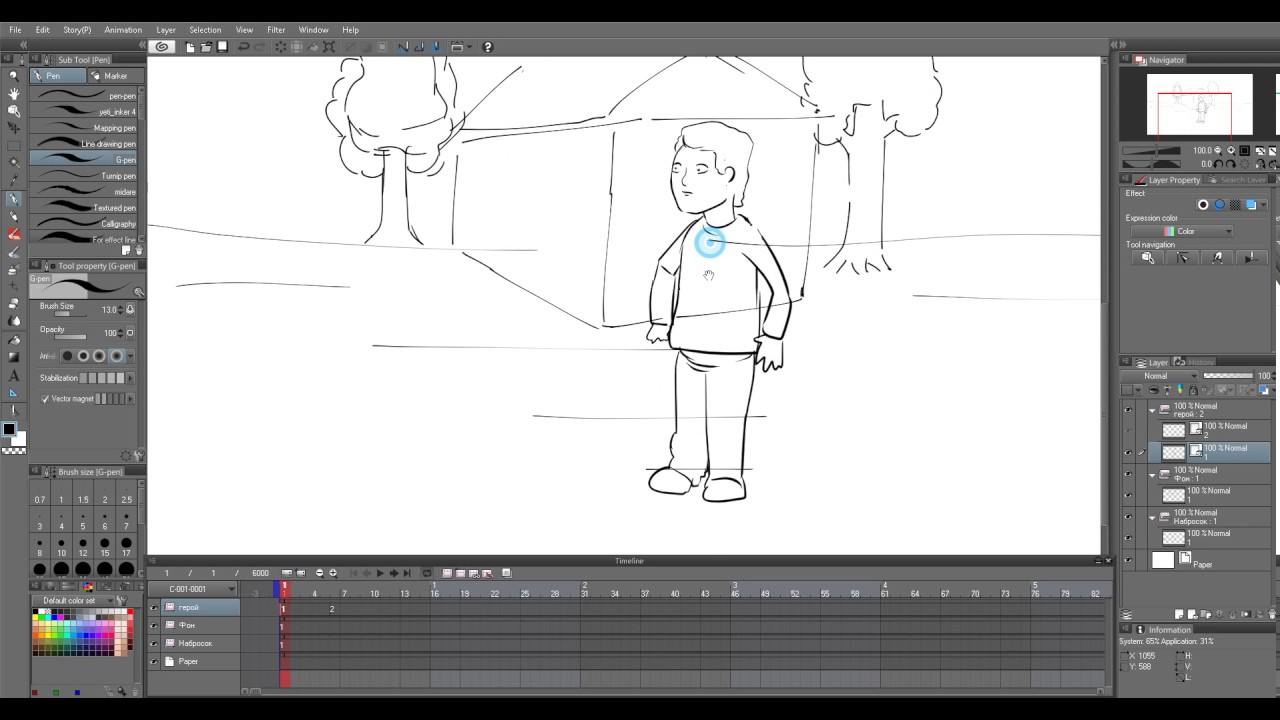
Task: Expand Anti-aliasing options dropdown arrow
Action: pyautogui.click(x=130, y=356)
